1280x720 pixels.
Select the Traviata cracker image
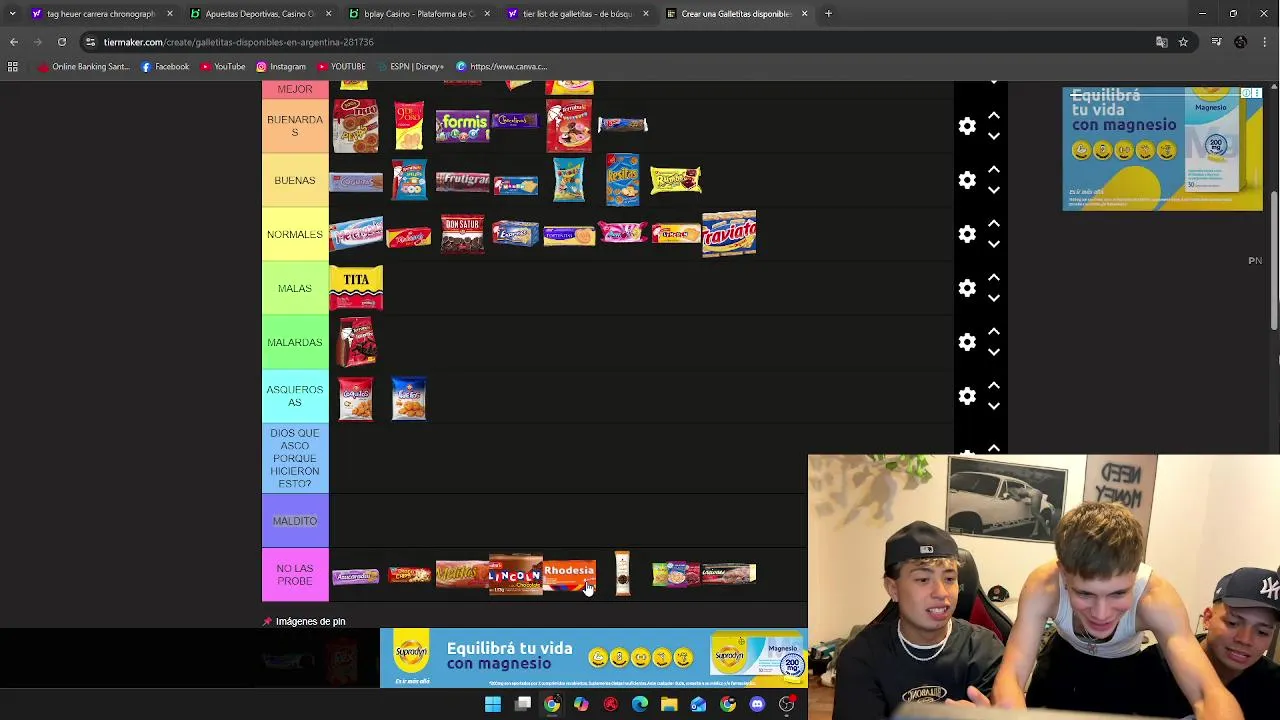click(x=729, y=234)
